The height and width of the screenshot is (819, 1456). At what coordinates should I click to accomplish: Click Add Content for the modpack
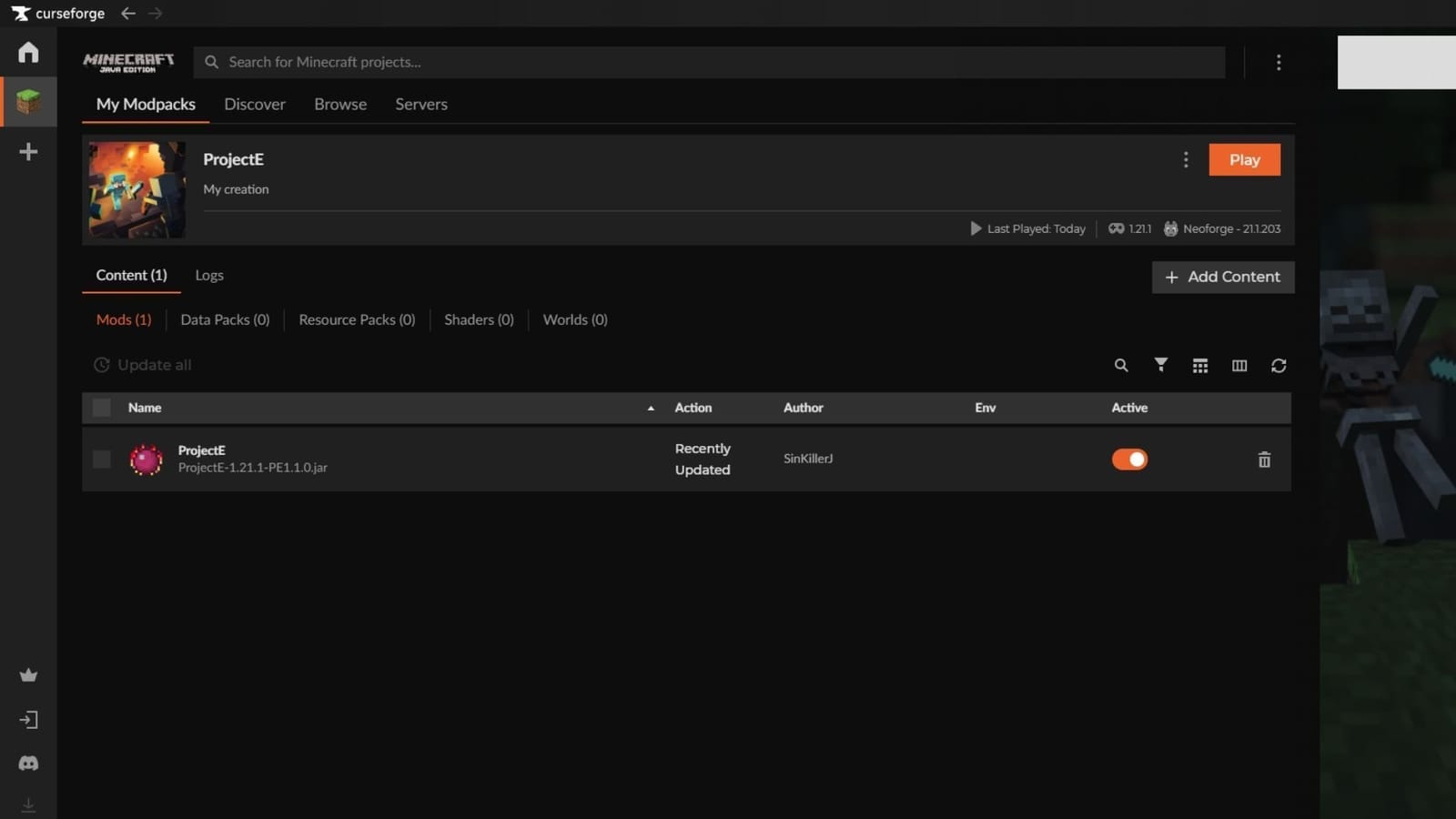click(1223, 277)
